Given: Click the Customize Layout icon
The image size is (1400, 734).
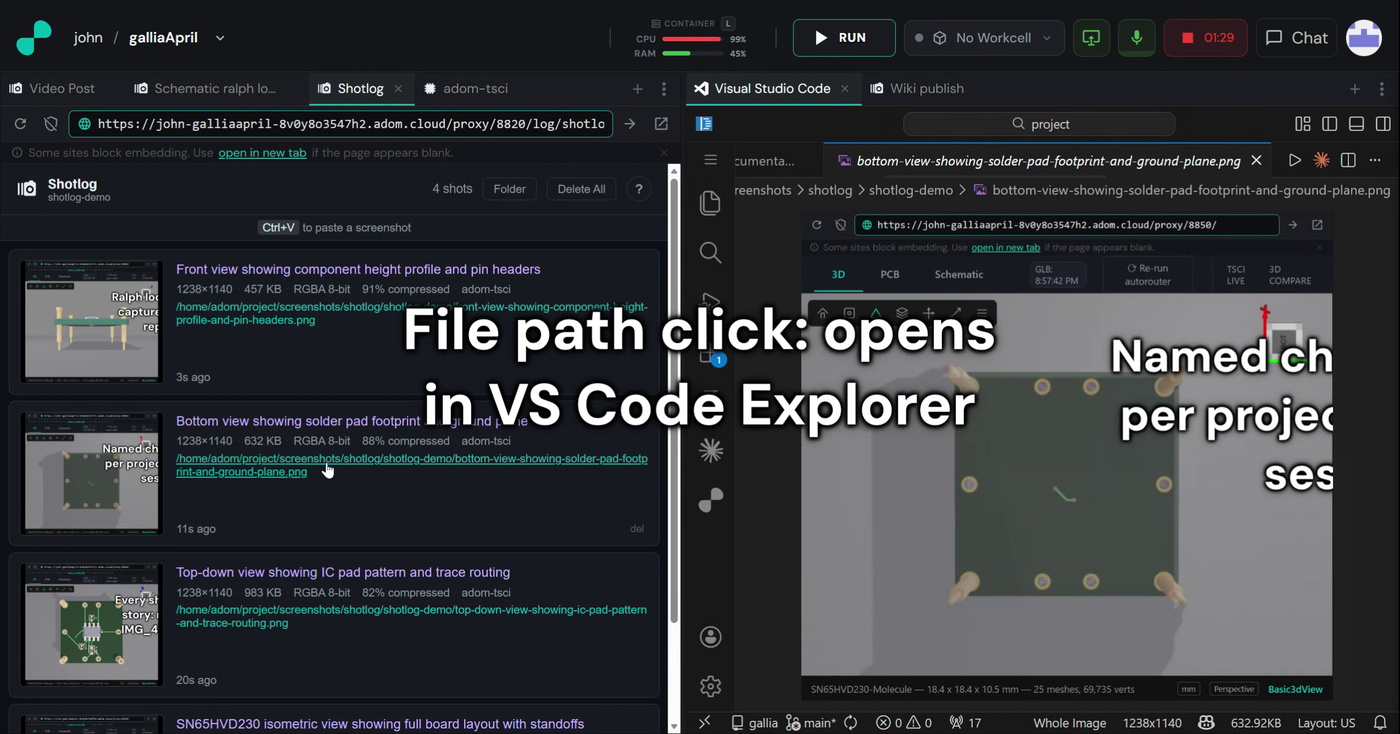Looking at the screenshot, I should (1303, 124).
